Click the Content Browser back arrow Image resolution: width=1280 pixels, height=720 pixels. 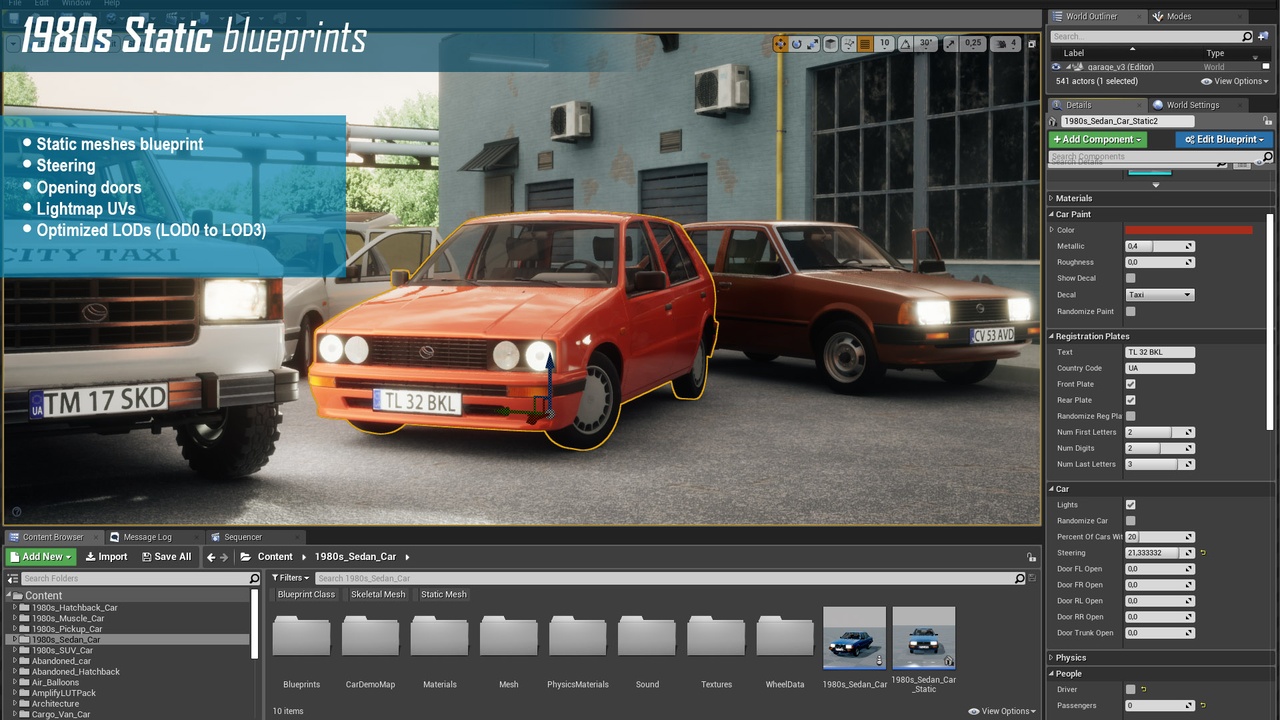[x=210, y=557]
